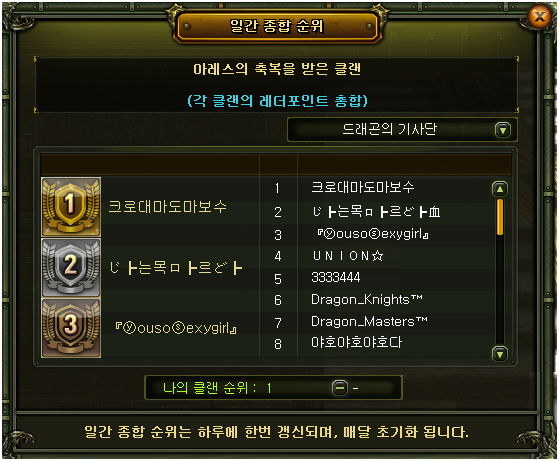Click the silver rank 2 medal icon
559x461 pixels.
(x=71, y=267)
